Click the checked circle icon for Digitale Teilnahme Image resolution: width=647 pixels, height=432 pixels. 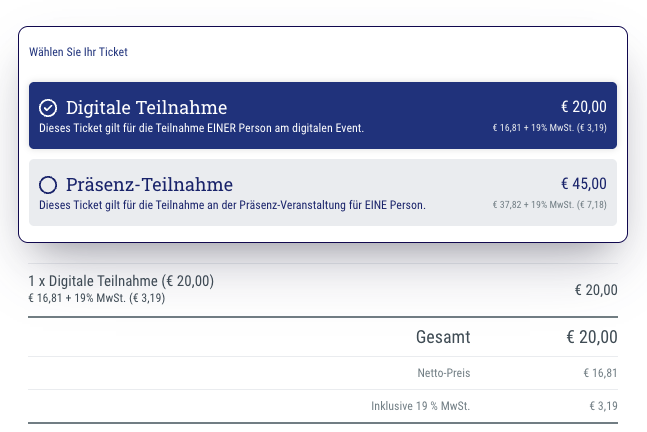pos(48,107)
